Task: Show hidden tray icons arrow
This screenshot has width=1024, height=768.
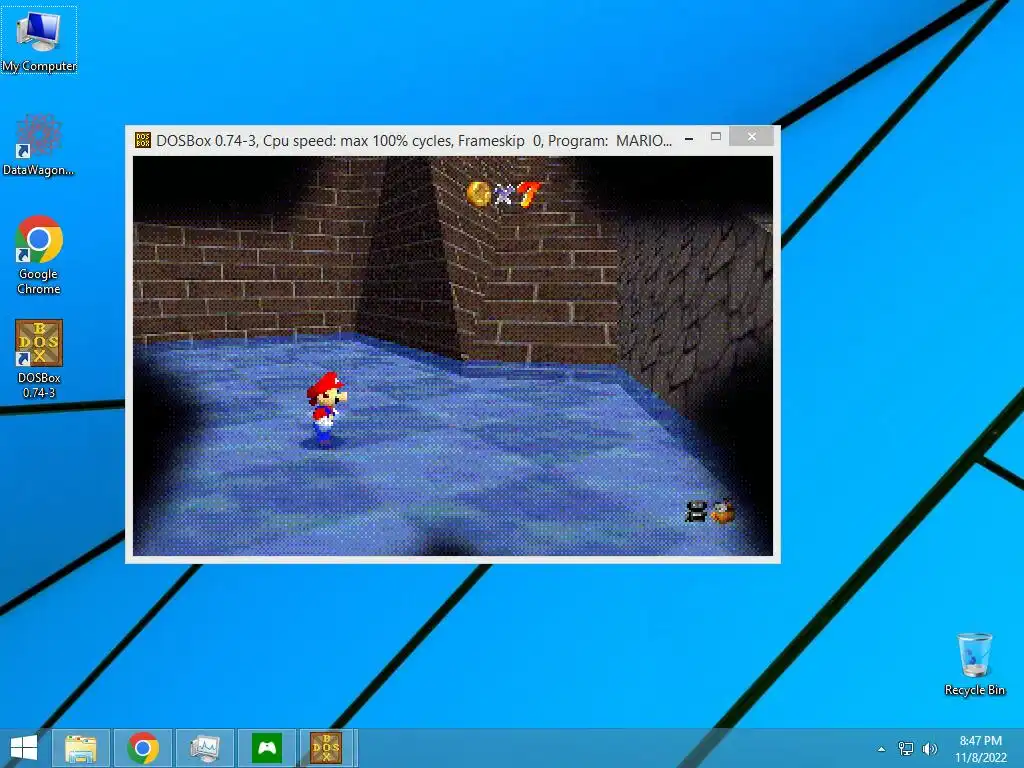Action: click(882, 749)
